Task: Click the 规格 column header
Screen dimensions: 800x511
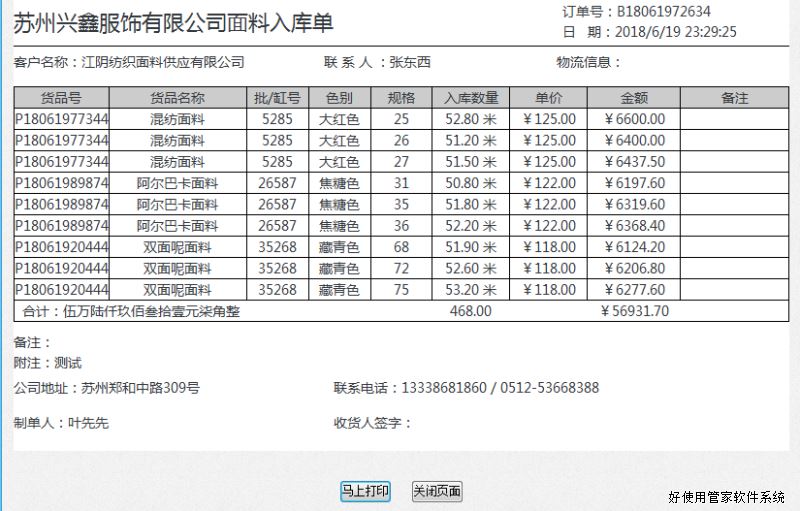Action: 401,98
